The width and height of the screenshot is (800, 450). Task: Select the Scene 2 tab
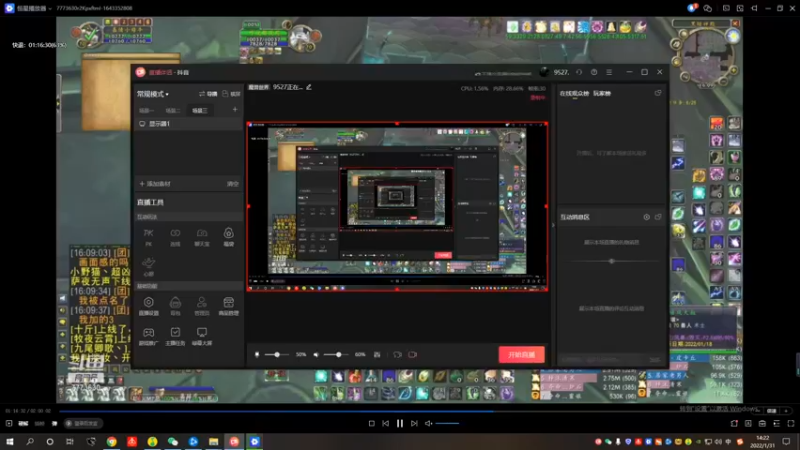[x=172, y=110]
